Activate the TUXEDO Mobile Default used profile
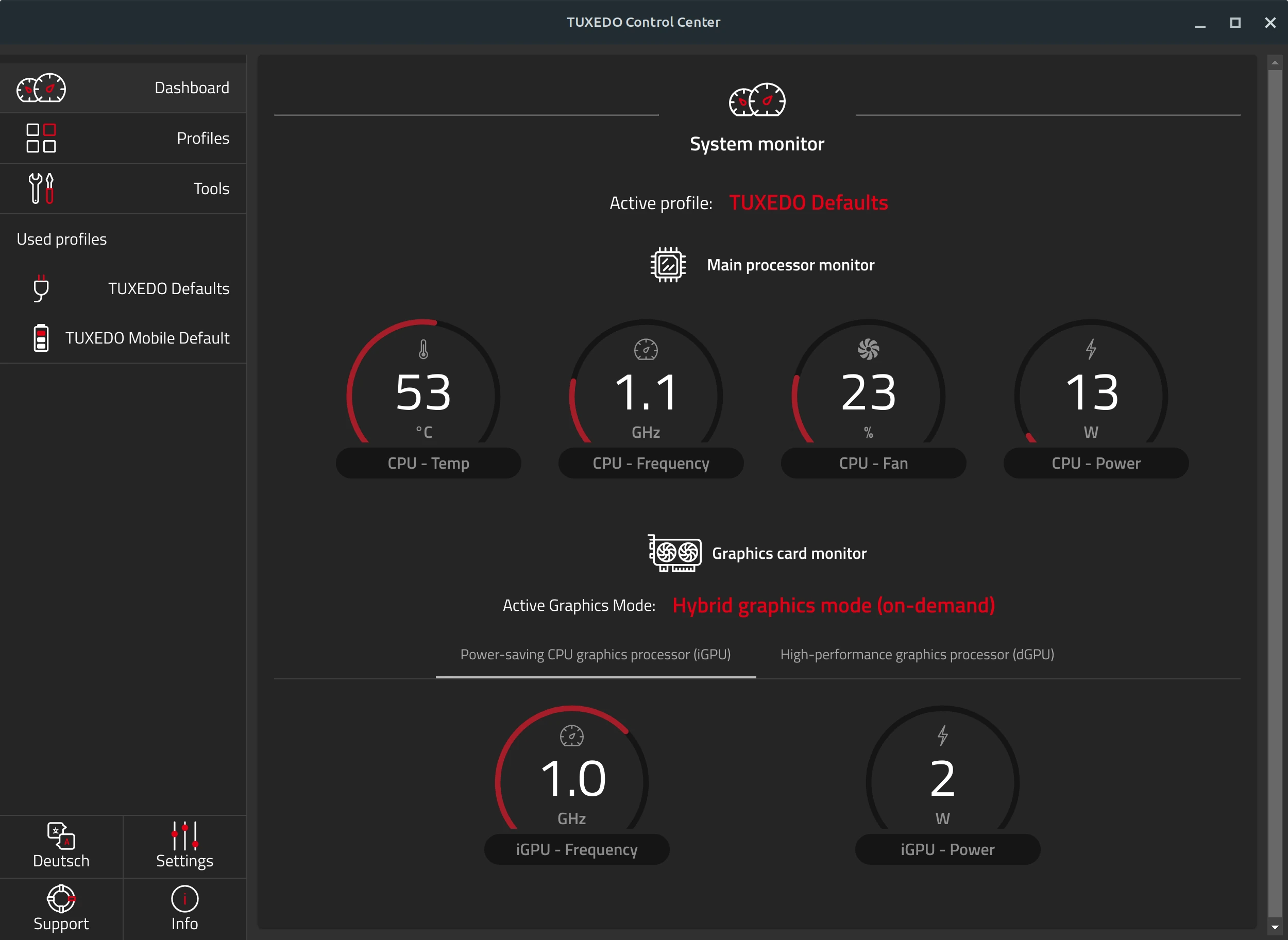Image resolution: width=1288 pixels, height=940 pixels. [x=123, y=338]
